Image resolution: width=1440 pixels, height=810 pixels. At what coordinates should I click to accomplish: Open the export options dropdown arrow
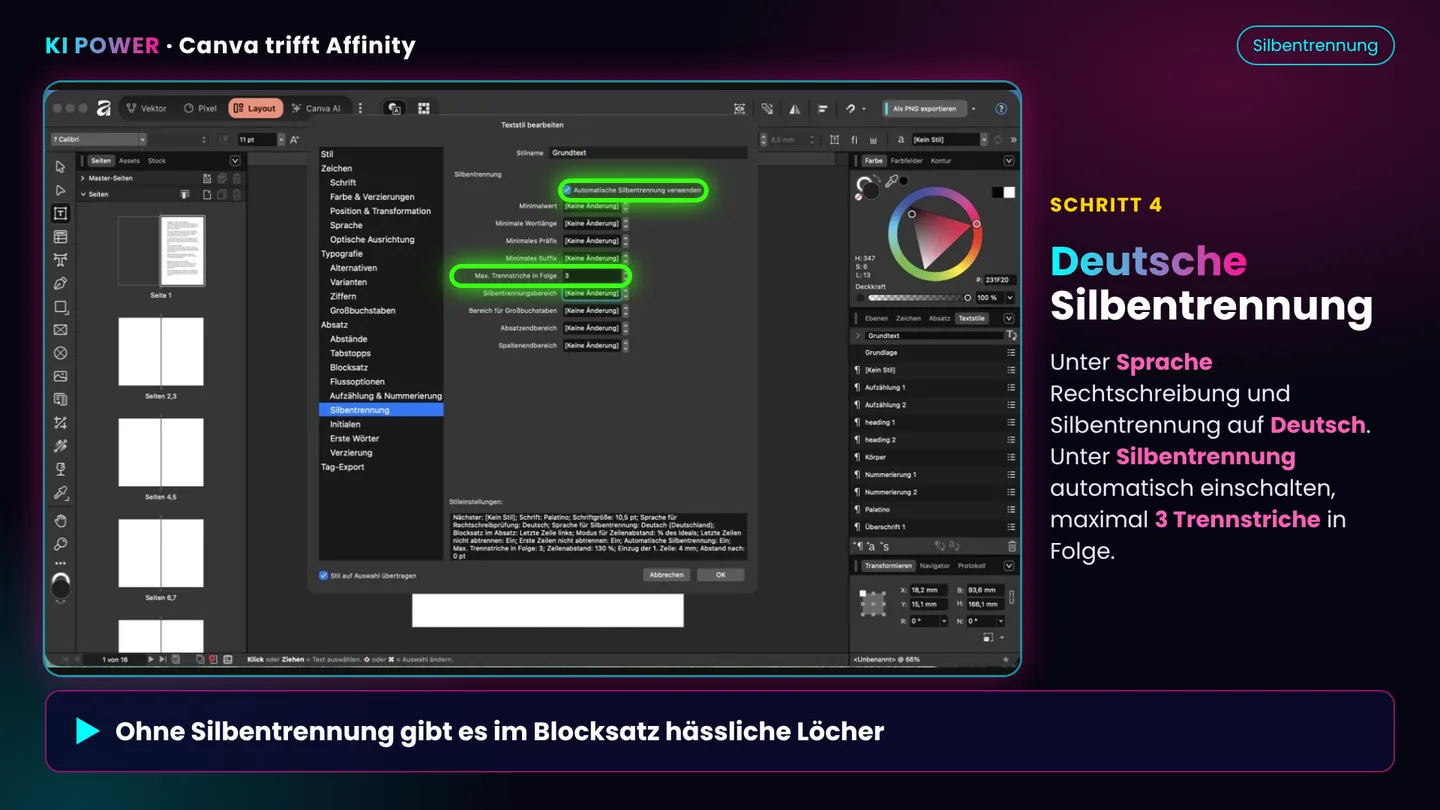pyautogui.click(x=974, y=108)
